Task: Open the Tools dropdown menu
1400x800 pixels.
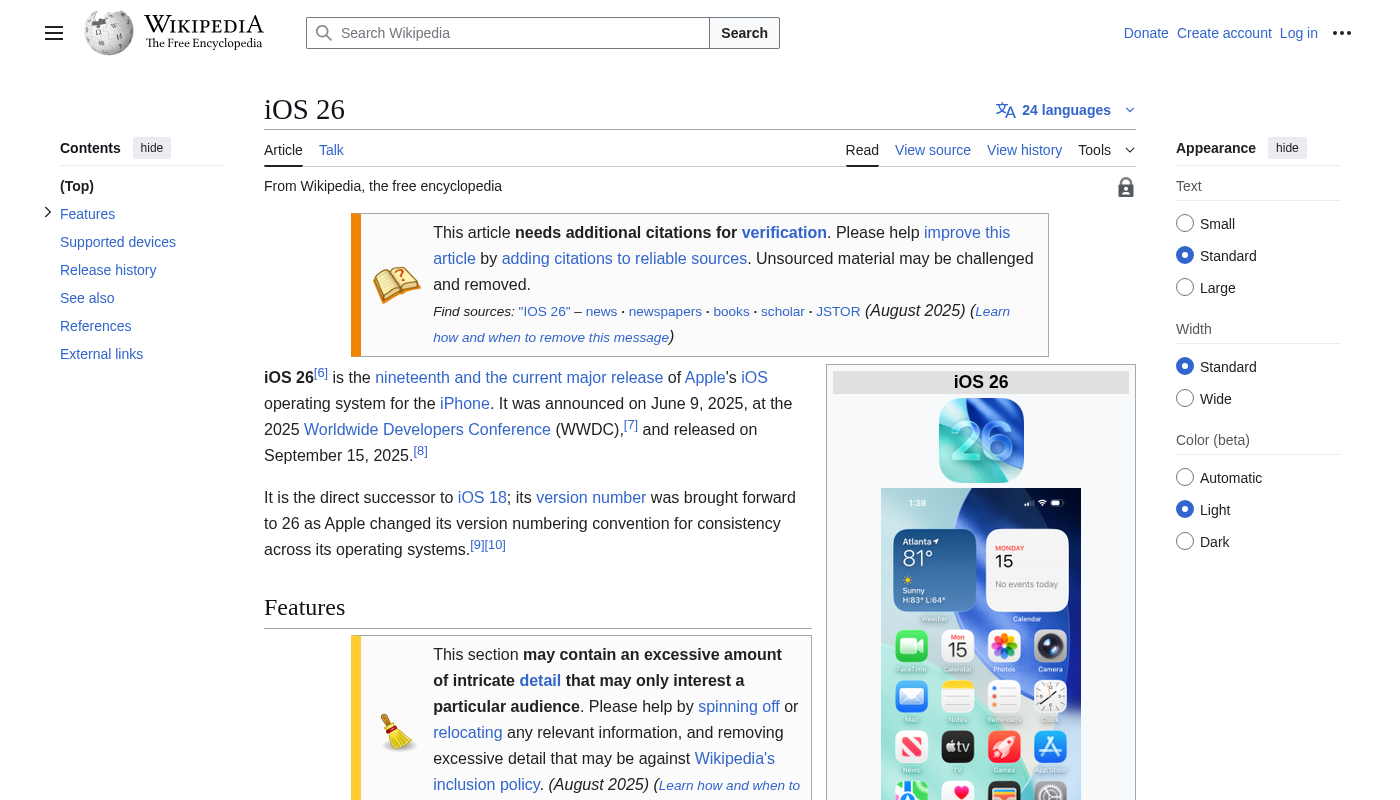Action: click(x=1106, y=150)
